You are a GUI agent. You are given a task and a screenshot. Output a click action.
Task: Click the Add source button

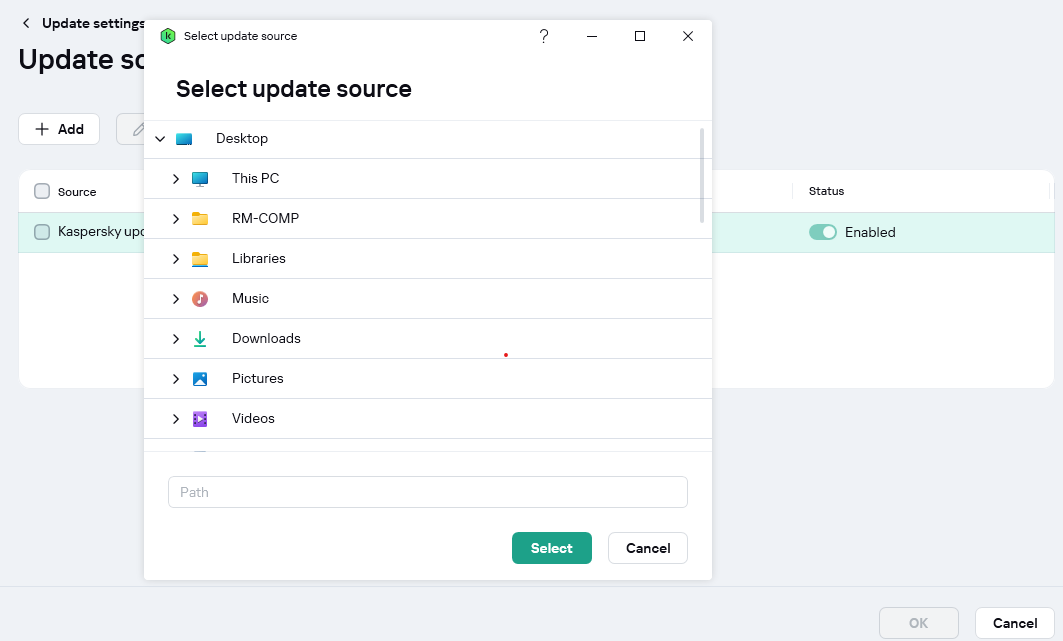(59, 129)
